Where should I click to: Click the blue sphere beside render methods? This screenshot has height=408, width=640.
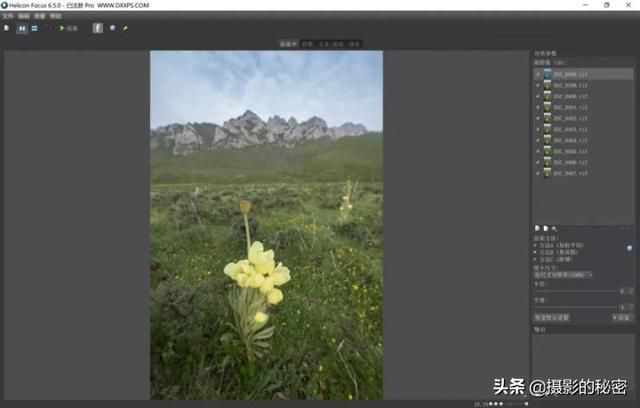pos(630,248)
